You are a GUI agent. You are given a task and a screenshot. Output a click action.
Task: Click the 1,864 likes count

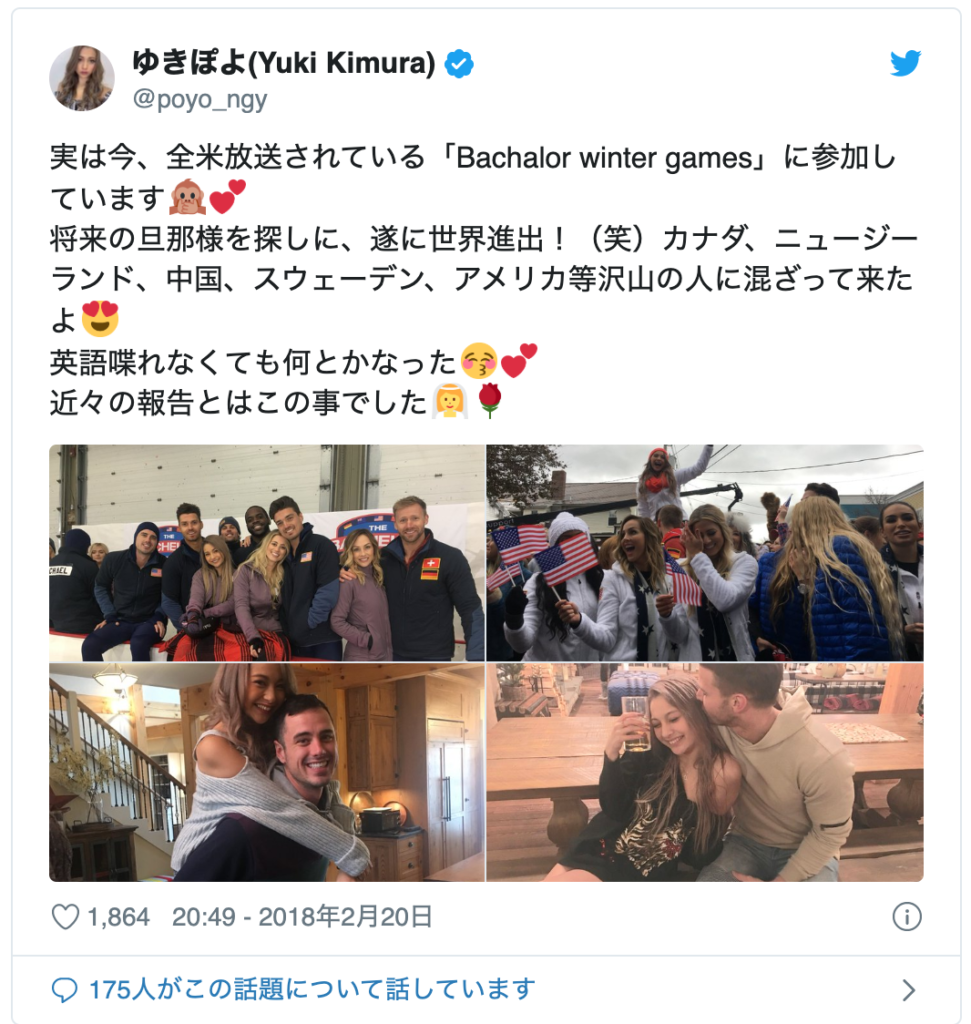tap(118, 918)
